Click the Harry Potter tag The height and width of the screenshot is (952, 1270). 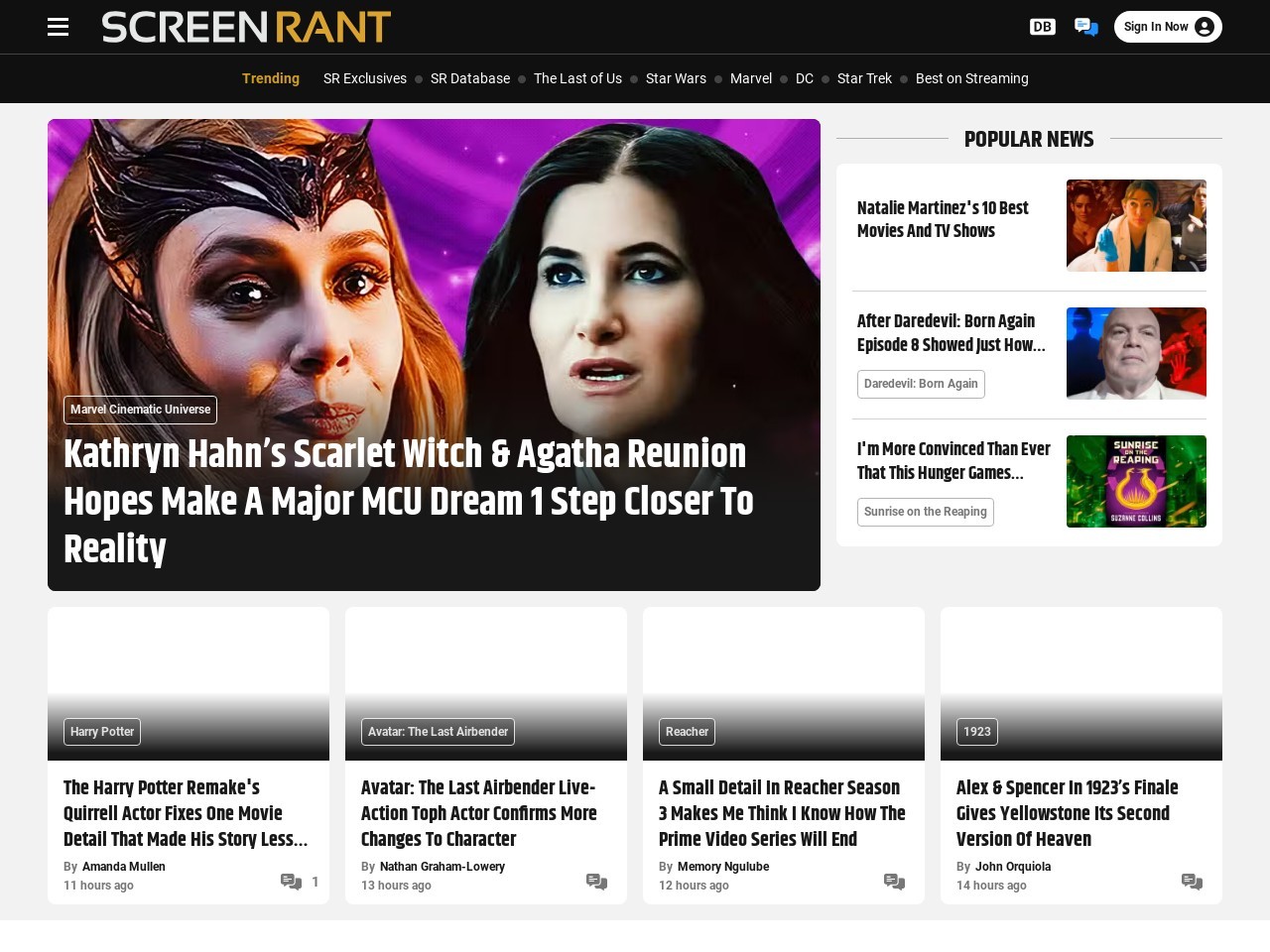102,732
